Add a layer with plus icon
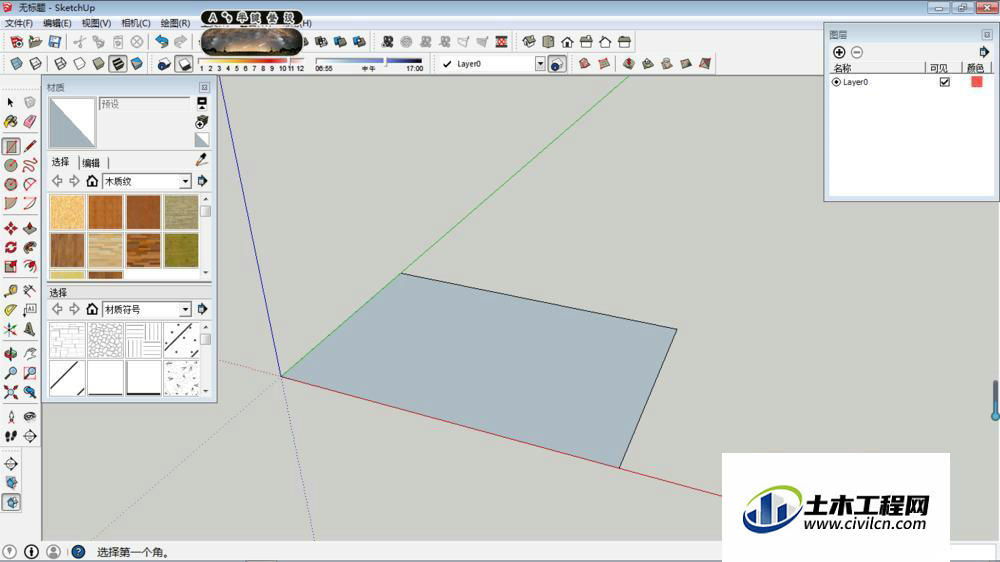This screenshot has height=562, width=1000. tap(839, 52)
